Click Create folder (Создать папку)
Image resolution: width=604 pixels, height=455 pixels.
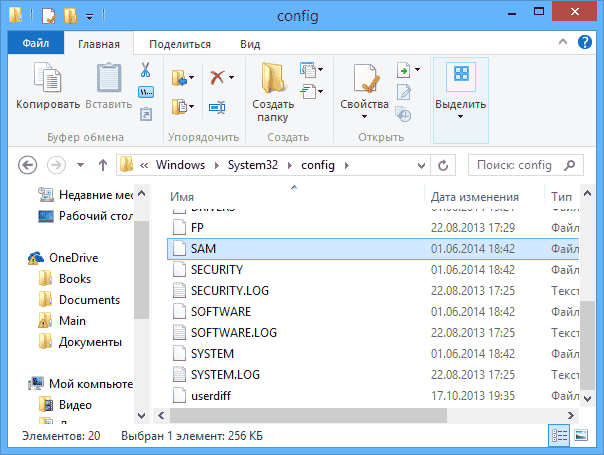pyautogui.click(x=273, y=92)
